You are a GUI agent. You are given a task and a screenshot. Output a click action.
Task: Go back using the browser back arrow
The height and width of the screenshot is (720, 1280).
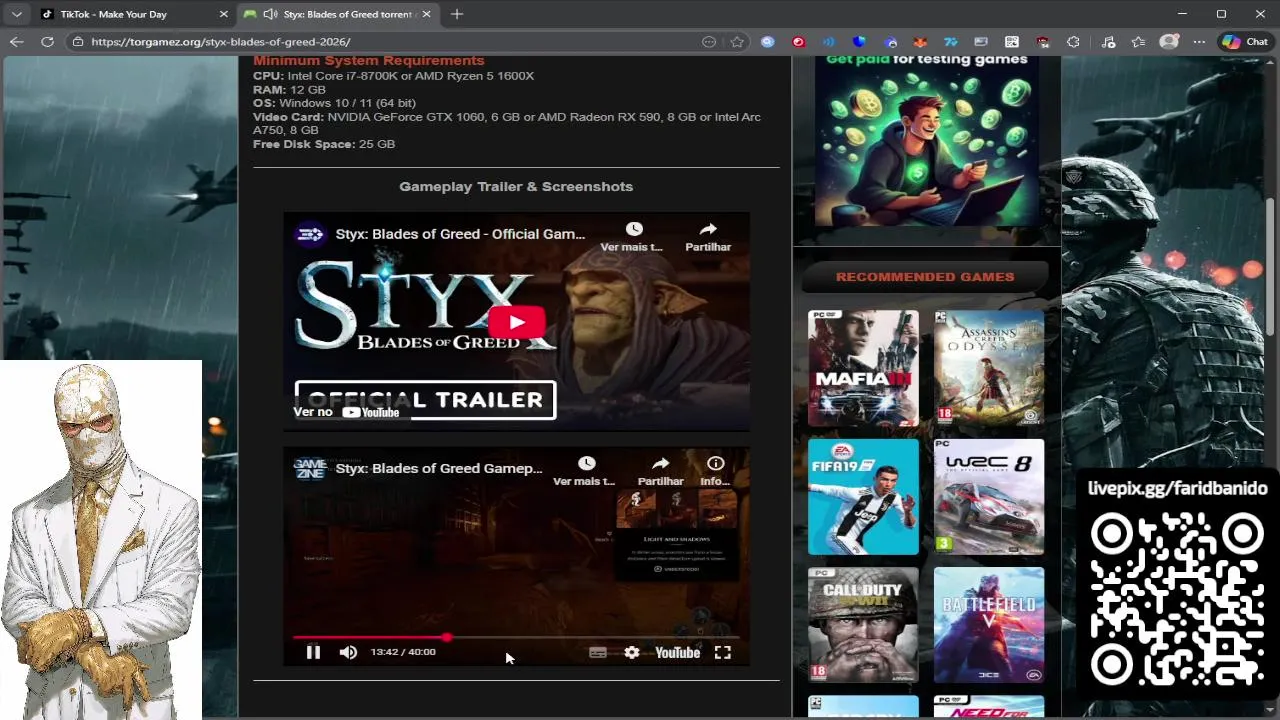click(16, 42)
